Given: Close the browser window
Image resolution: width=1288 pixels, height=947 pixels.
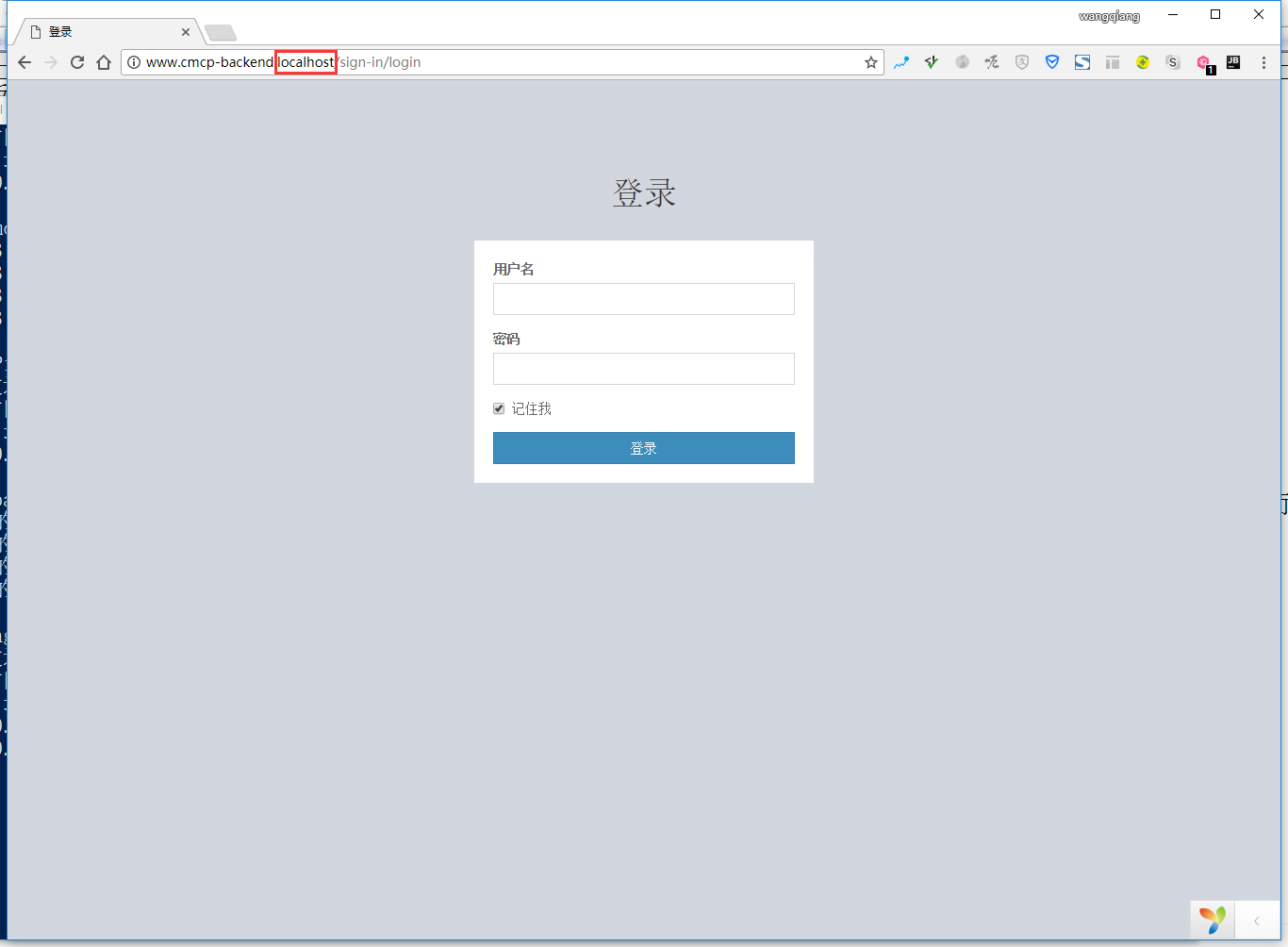Looking at the screenshot, I should [1259, 14].
